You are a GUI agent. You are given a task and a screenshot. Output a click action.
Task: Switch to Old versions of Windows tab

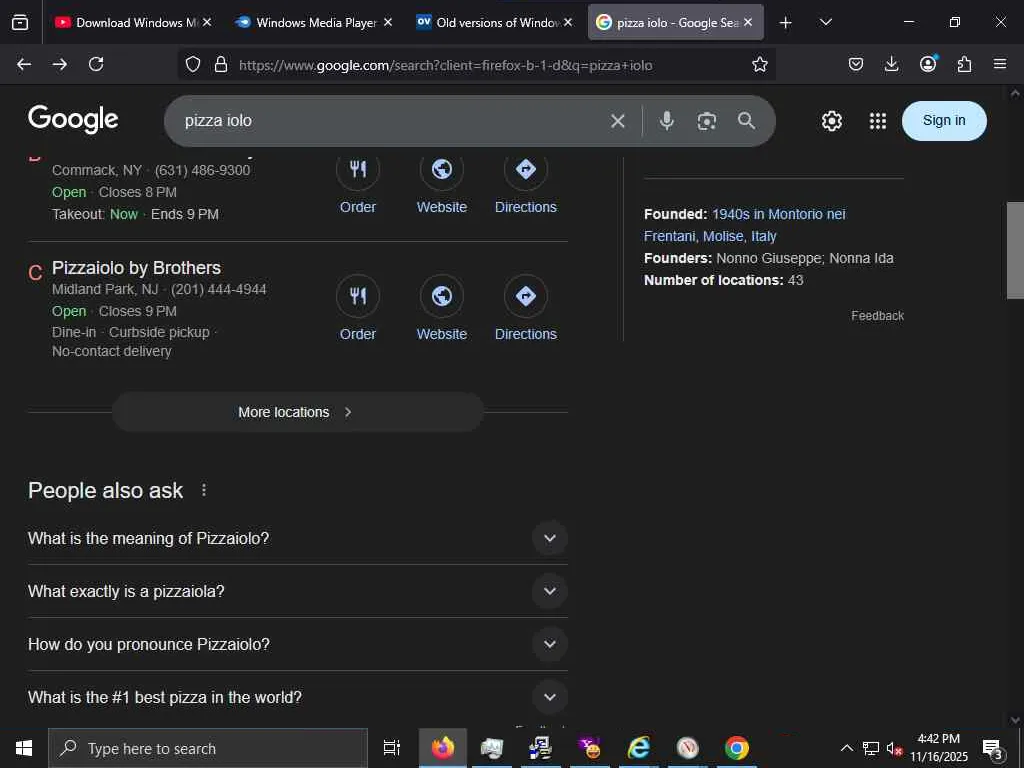488,22
